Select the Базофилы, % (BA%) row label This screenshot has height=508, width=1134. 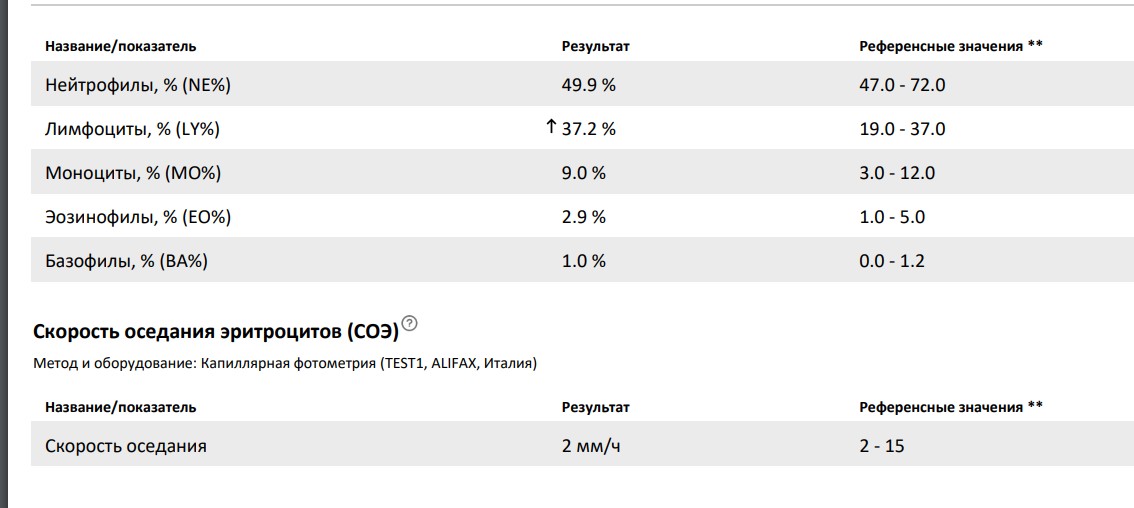coord(126,261)
